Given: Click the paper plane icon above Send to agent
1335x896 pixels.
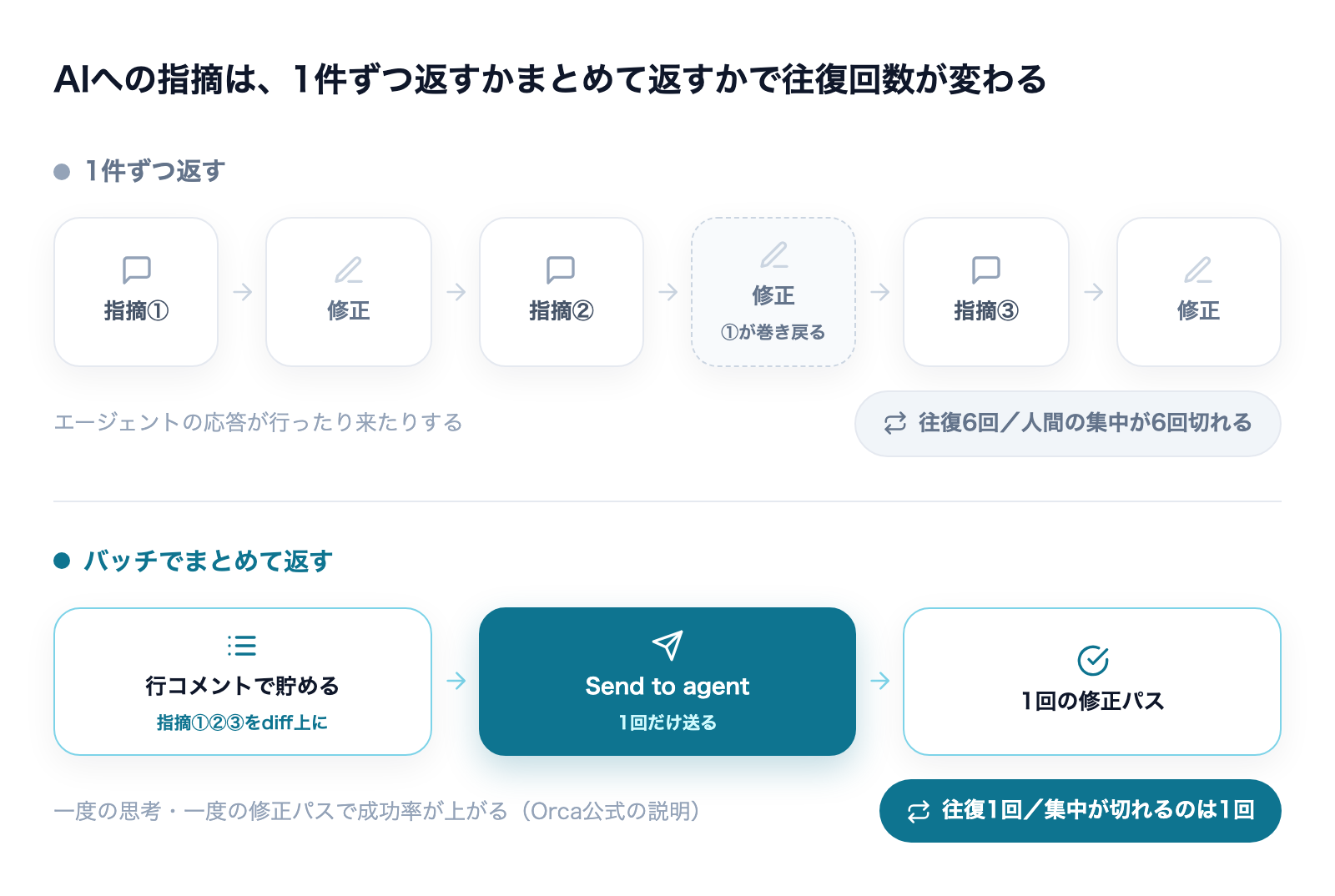Looking at the screenshot, I should coord(667,645).
